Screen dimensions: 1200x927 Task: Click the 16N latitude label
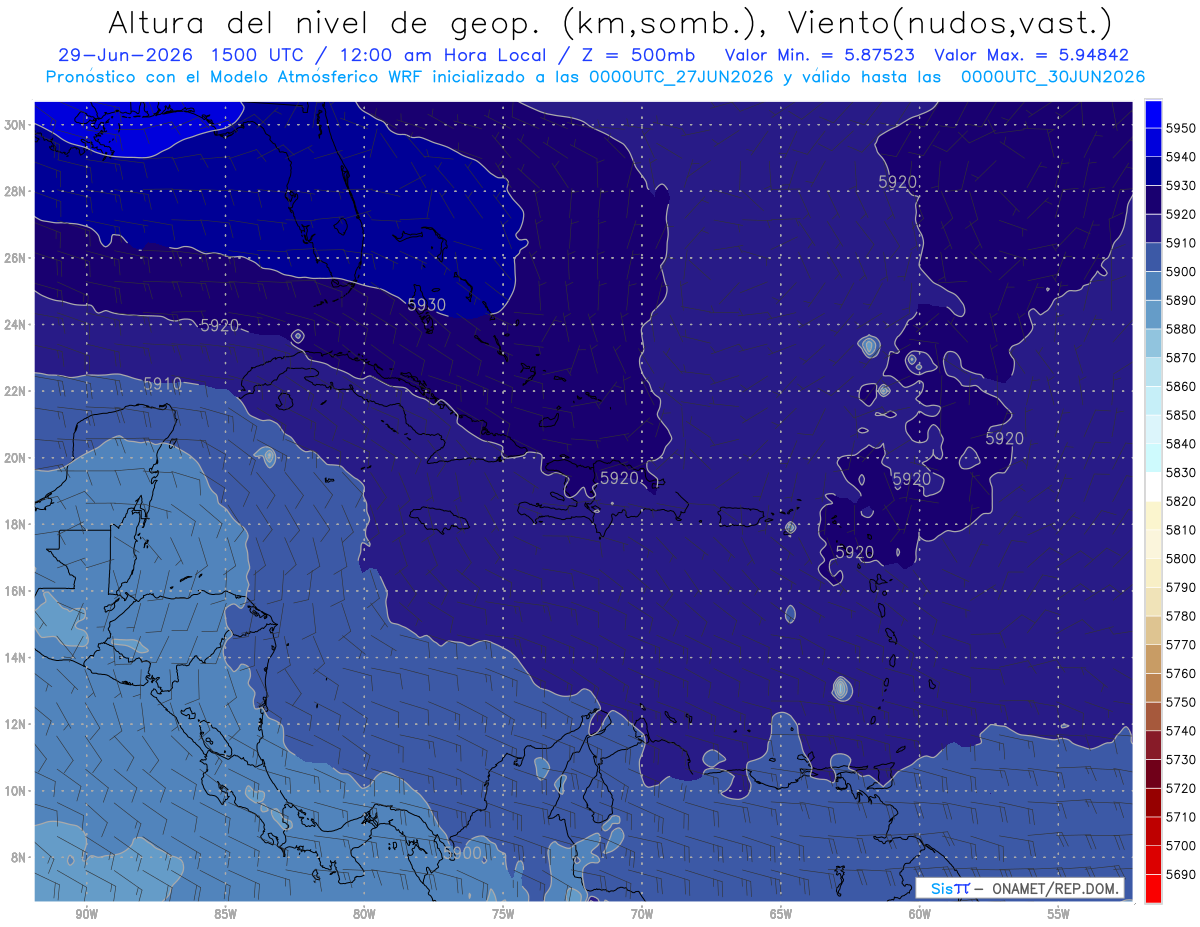coord(16,591)
